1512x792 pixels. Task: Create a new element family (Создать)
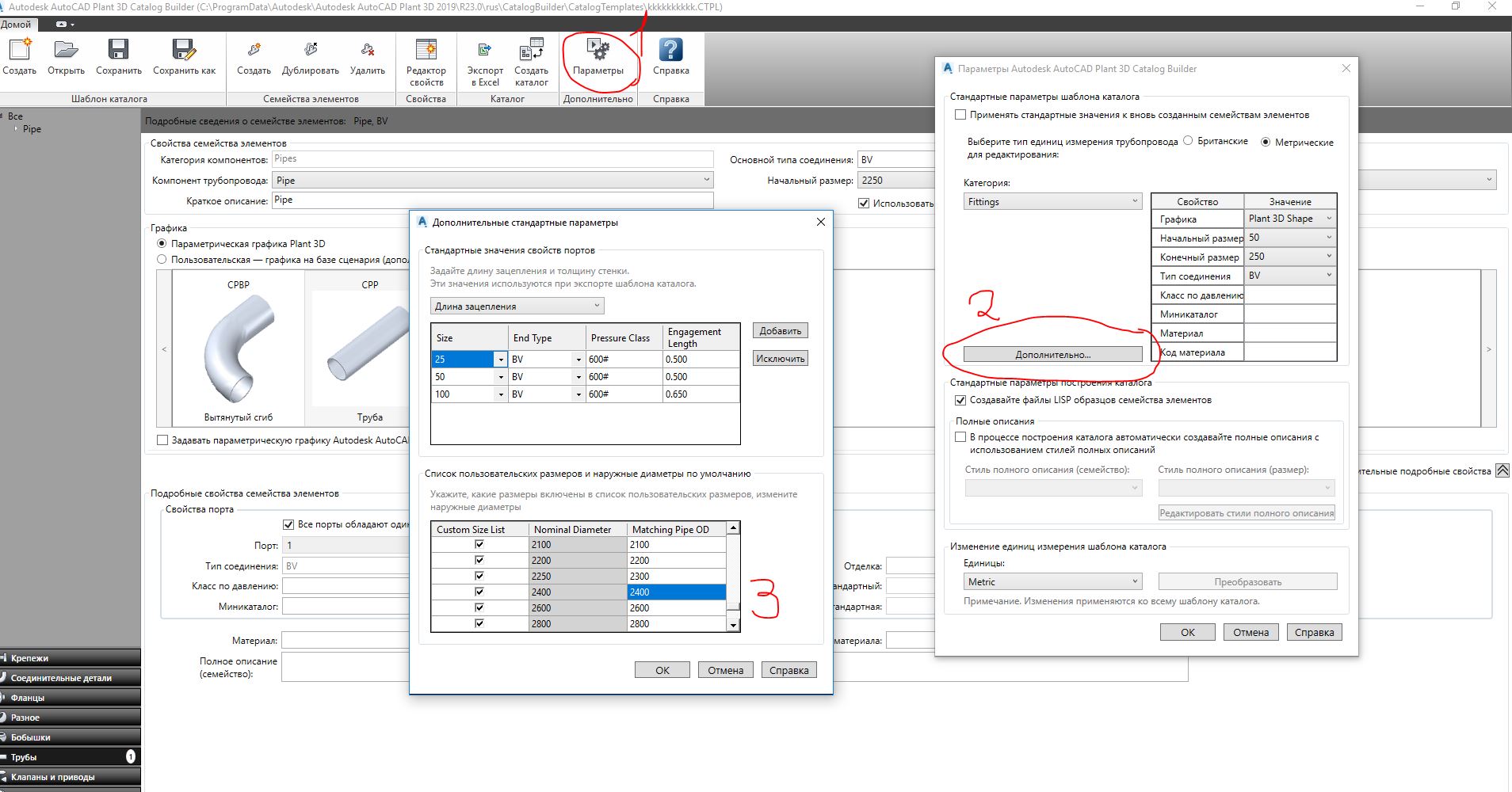(254, 50)
